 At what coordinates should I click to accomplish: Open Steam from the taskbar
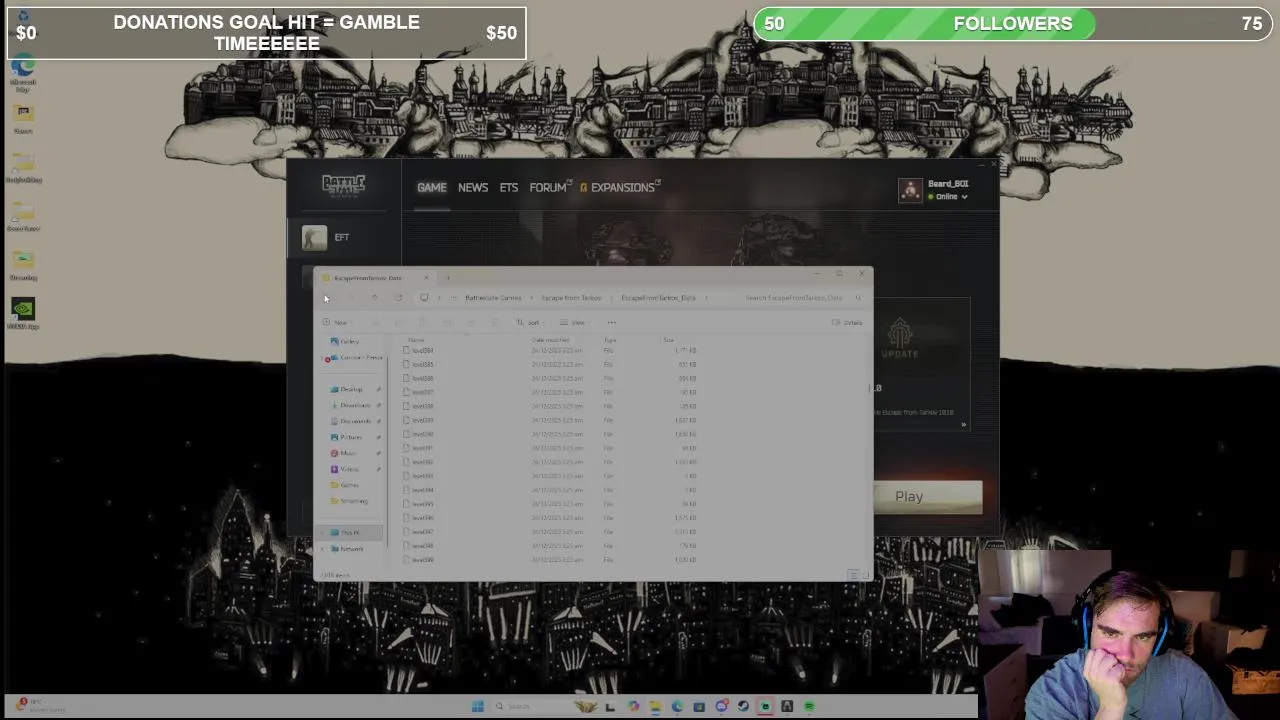point(743,706)
